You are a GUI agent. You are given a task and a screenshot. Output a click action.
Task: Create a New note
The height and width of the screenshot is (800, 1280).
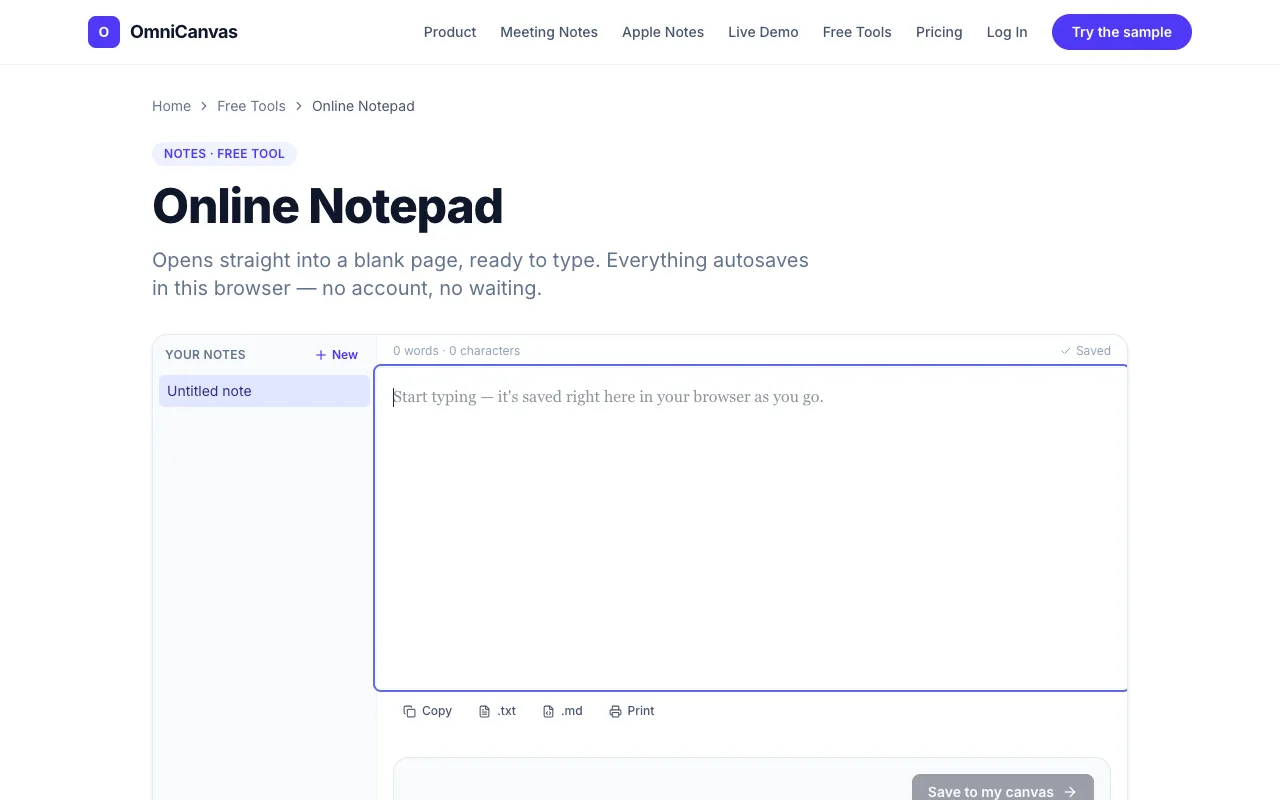pyautogui.click(x=337, y=355)
